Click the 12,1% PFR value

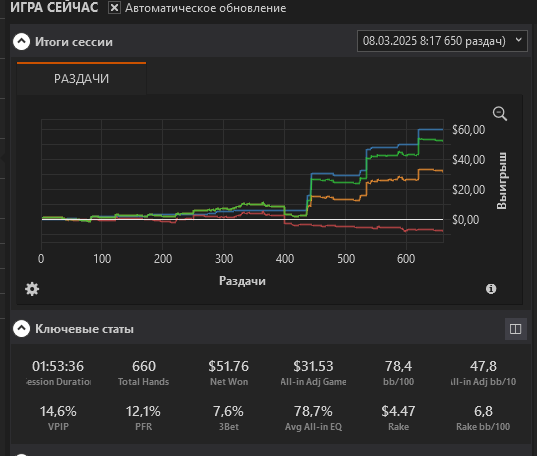143,411
